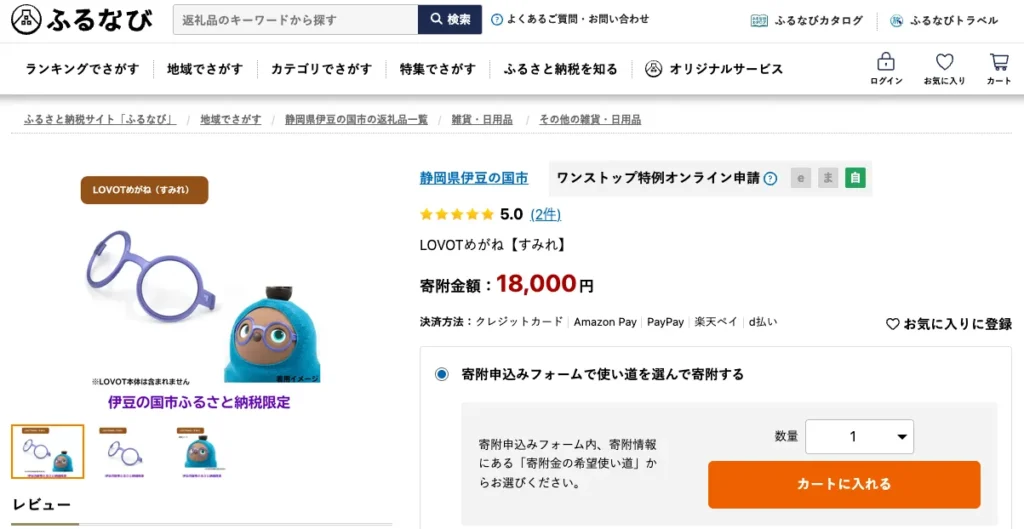Open カテゴリでさがす menu

321,69
